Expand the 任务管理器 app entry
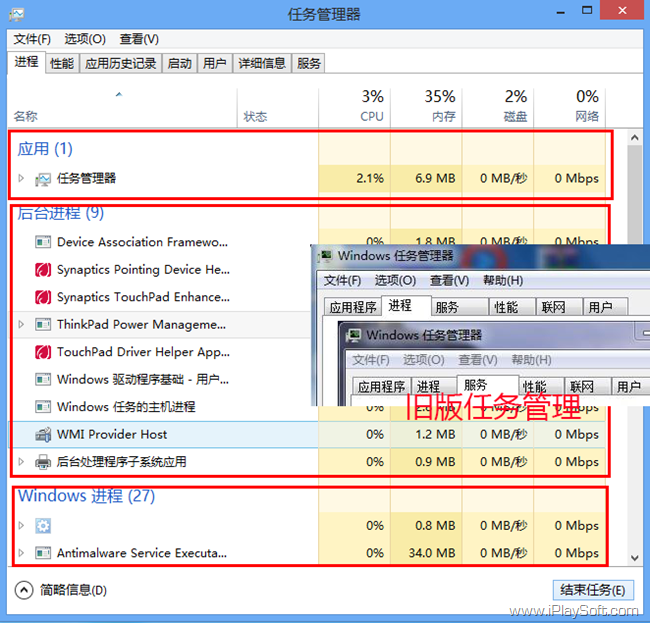Image resolution: width=650 pixels, height=623 pixels. click(21, 179)
